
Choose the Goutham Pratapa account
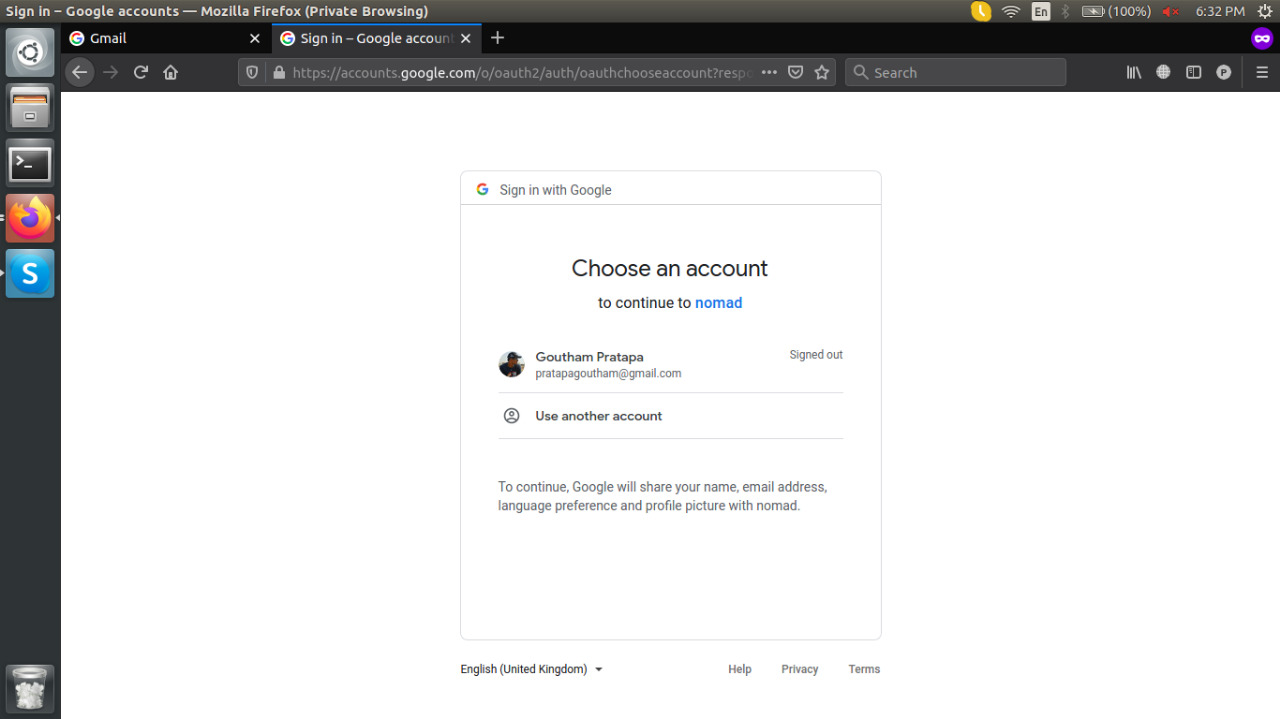(670, 364)
